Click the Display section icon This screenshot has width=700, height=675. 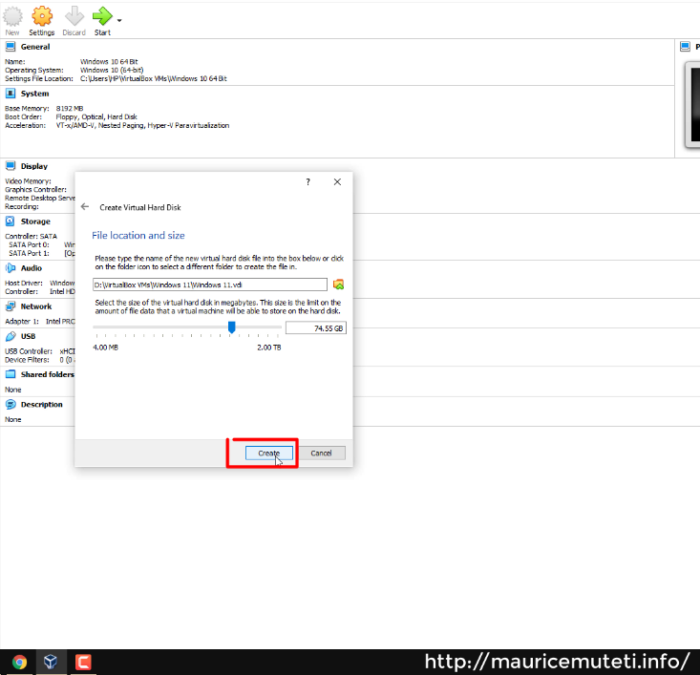coord(10,166)
